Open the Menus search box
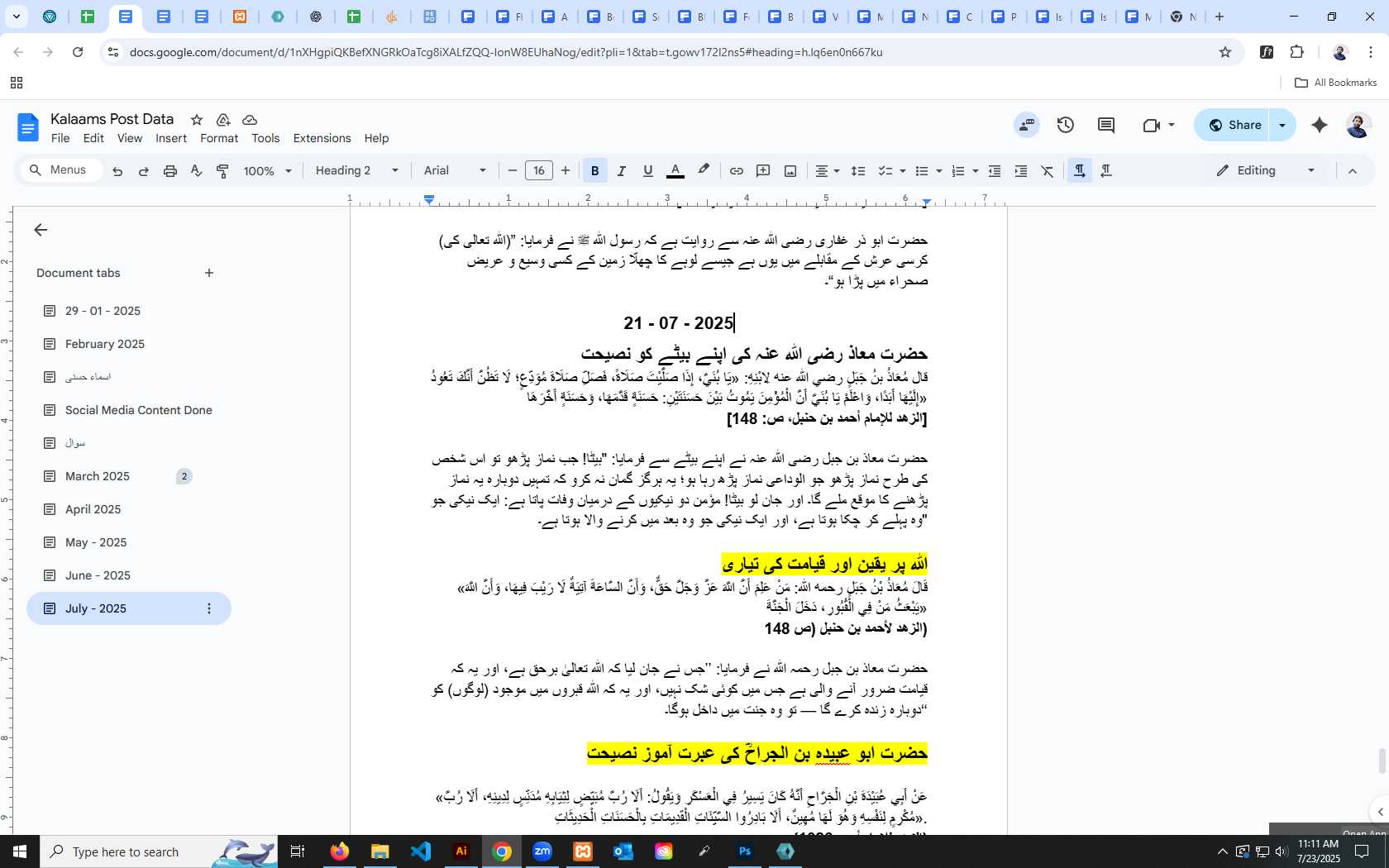Viewport: 1389px width, 868px height. (61, 170)
